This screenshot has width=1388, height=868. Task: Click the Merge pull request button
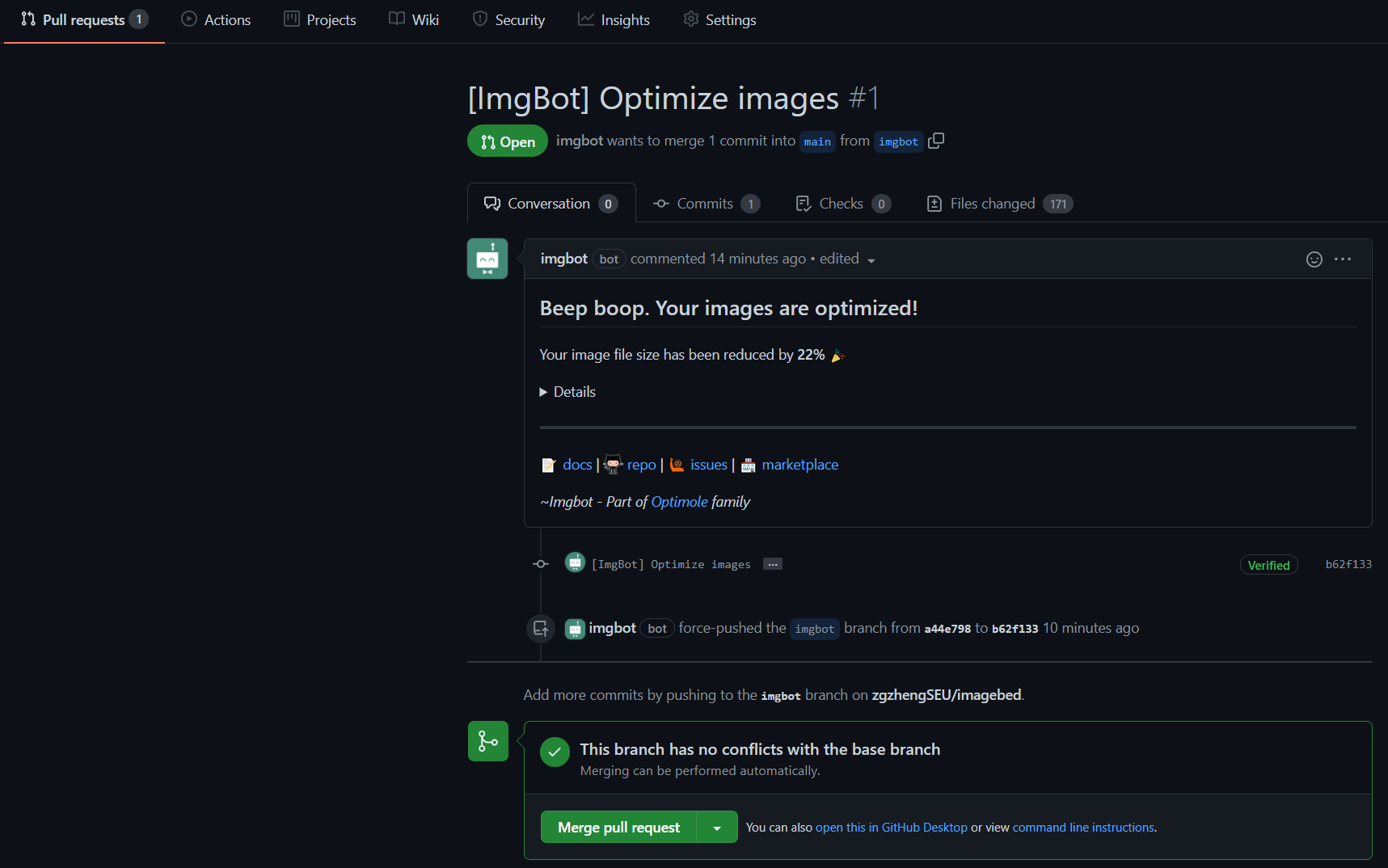point(618,827)
